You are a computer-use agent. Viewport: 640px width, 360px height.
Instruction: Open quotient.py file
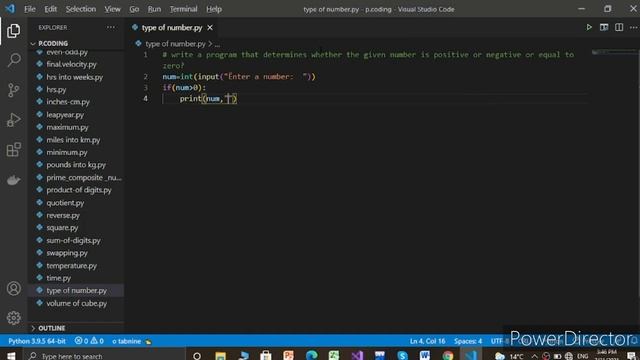(65, 202)
